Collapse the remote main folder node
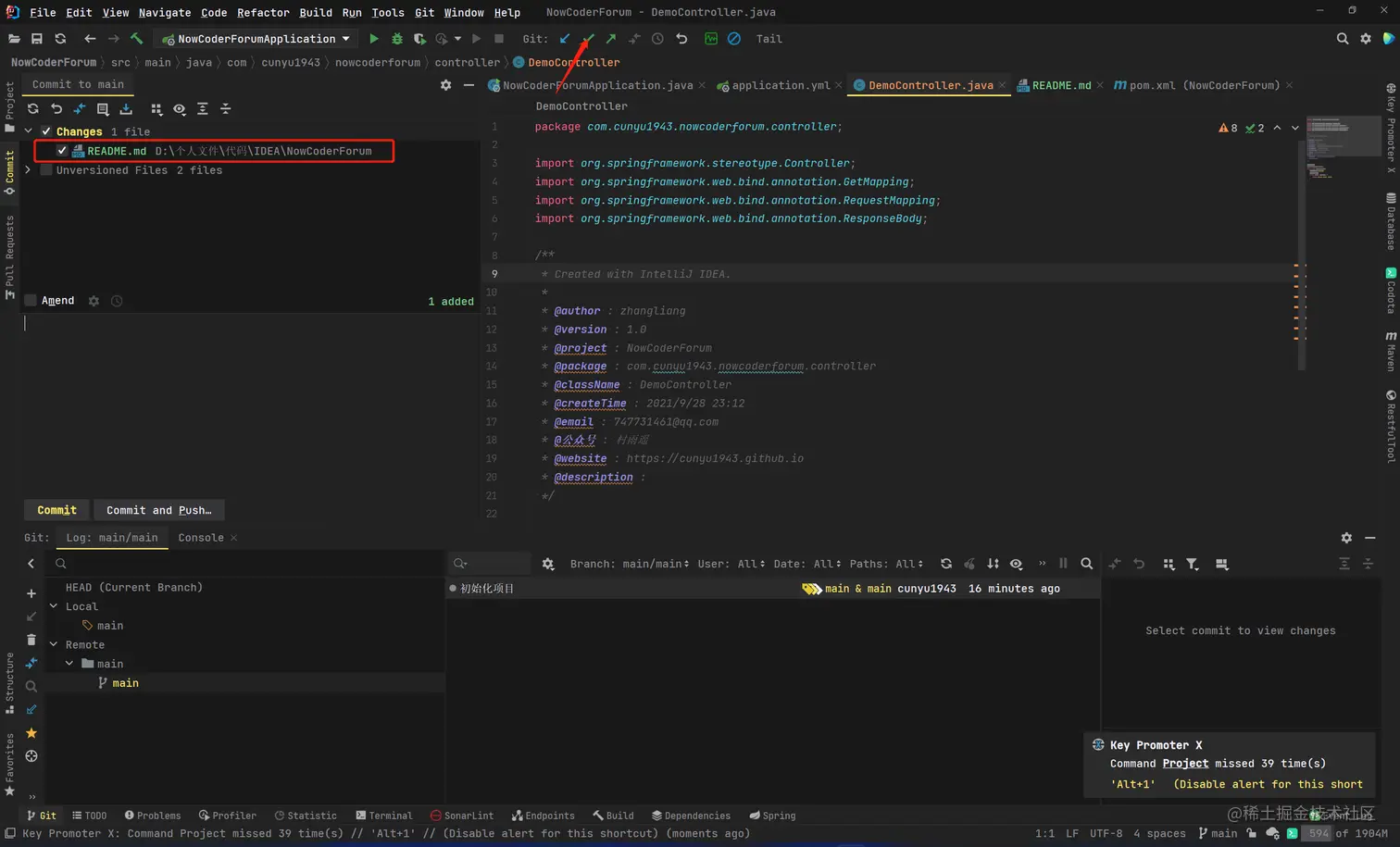Viewport: 1400px width, 847px height. coord(69,664)
